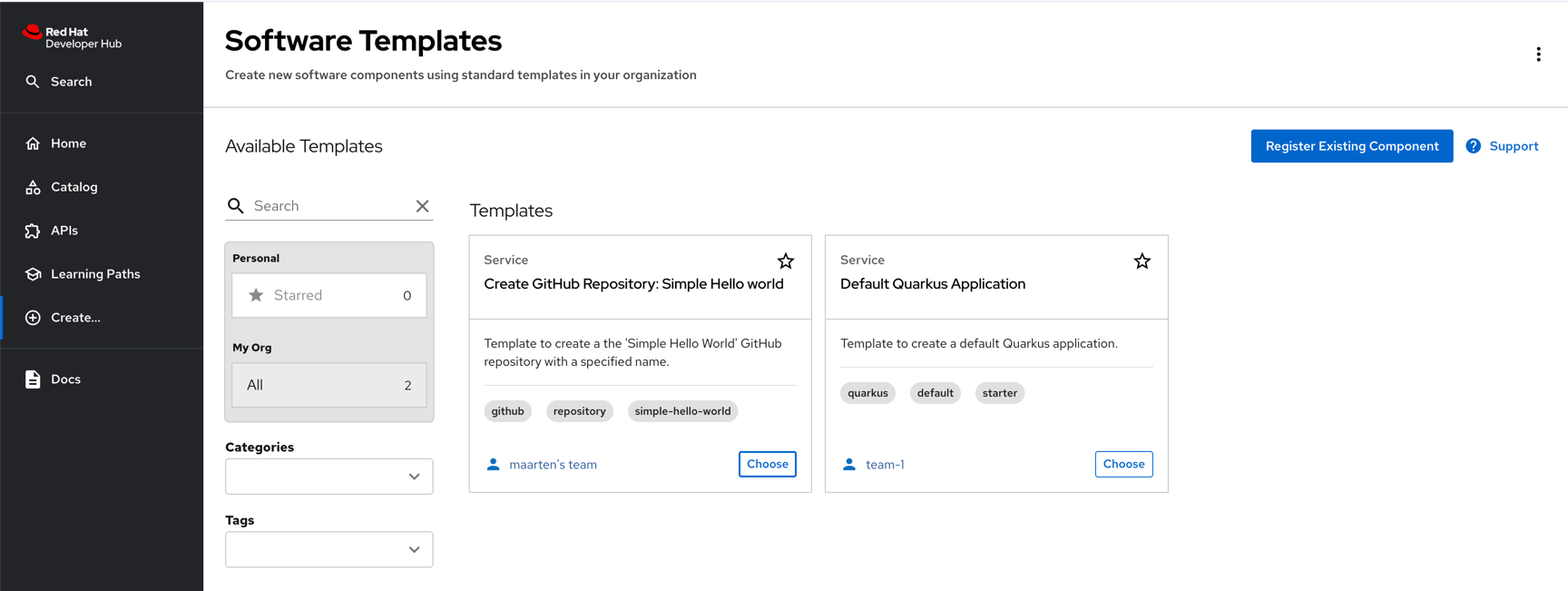The image size is (1568, 591).
Task: Click the github tag chip
Action: [508, 411]
